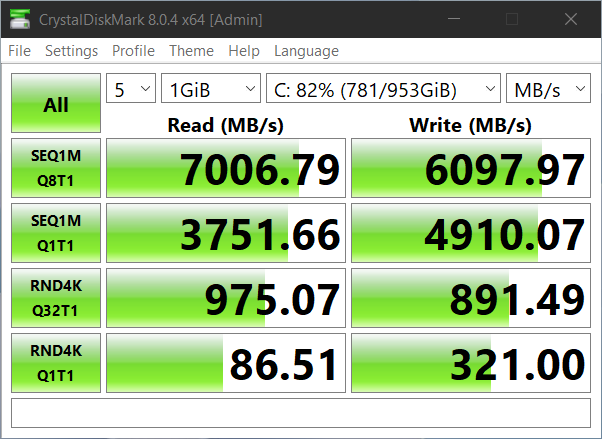Click the SEQ1M Q8T1 write value 6097.97
The height and width of the screenshot is (439, 602).
(471, 168)
